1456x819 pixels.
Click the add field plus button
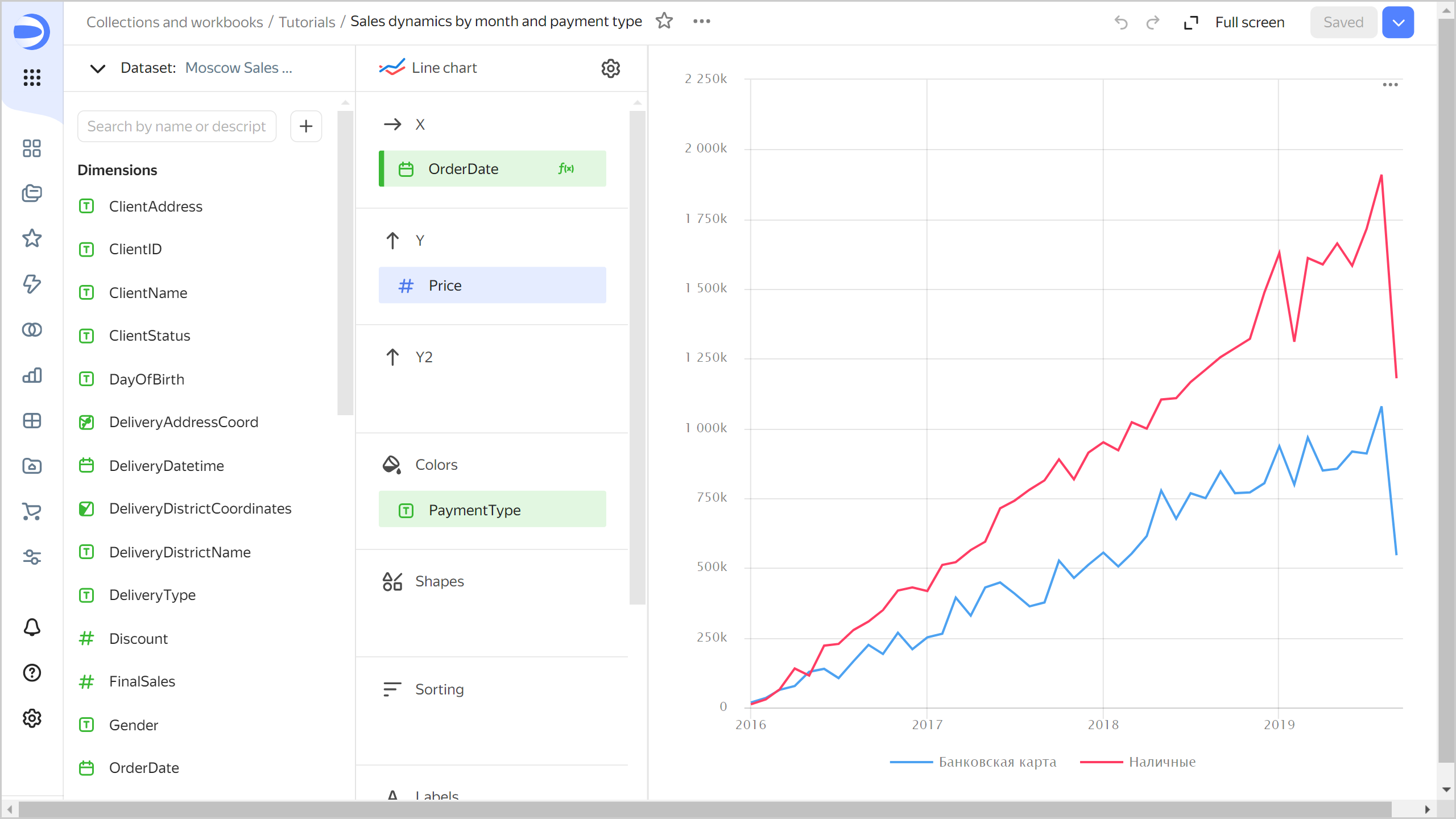click(x=306, y=126)
